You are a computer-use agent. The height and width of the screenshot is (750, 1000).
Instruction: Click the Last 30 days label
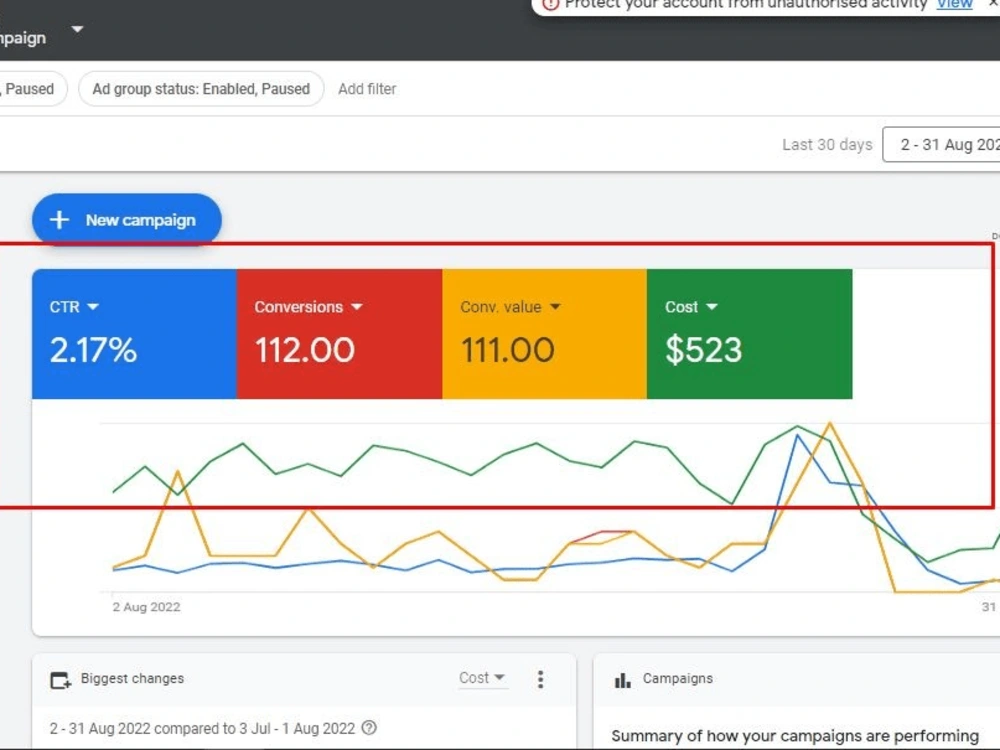click(x=827, y=145)
